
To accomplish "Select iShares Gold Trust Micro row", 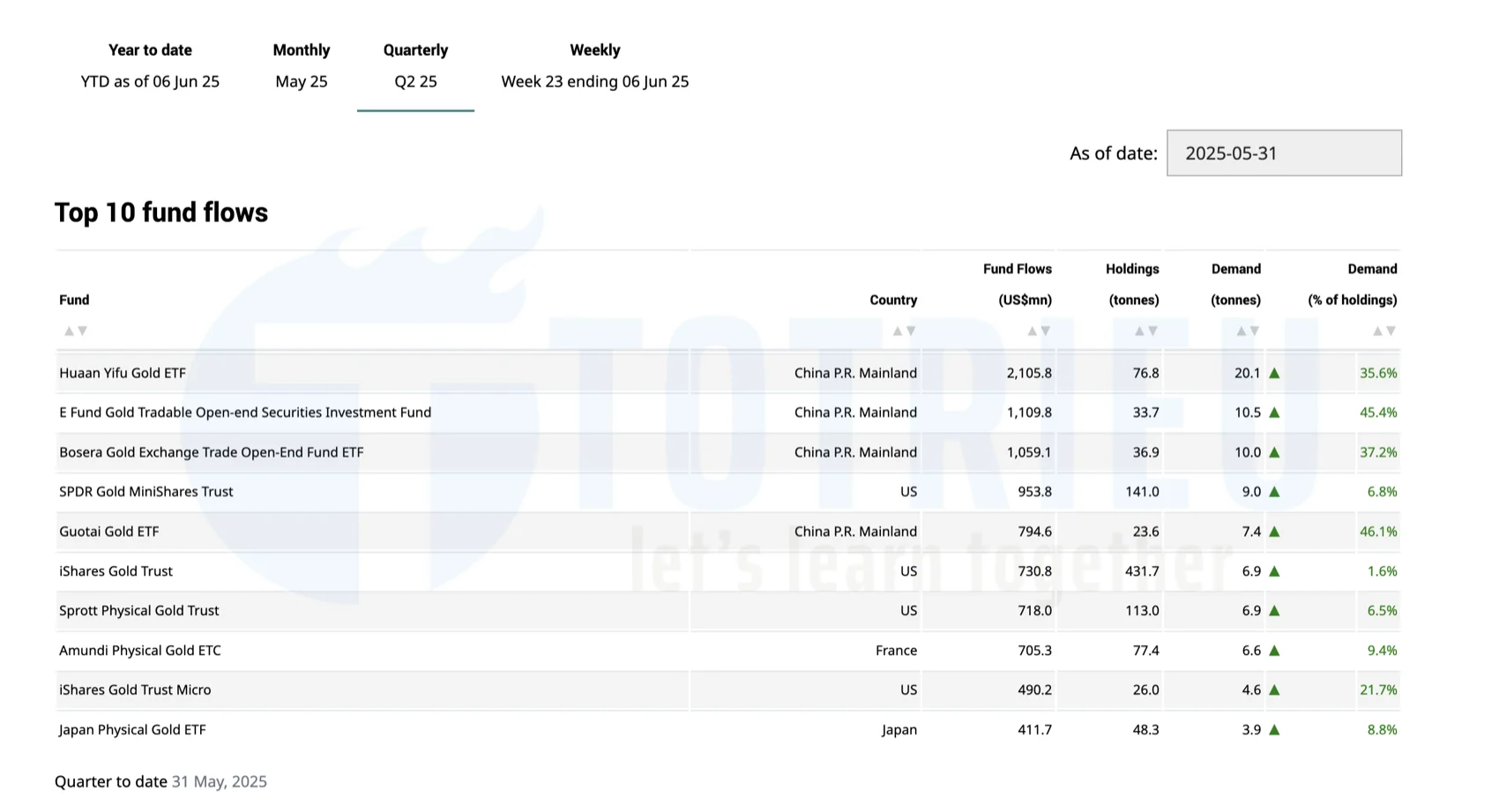I will tap(728, 690).
